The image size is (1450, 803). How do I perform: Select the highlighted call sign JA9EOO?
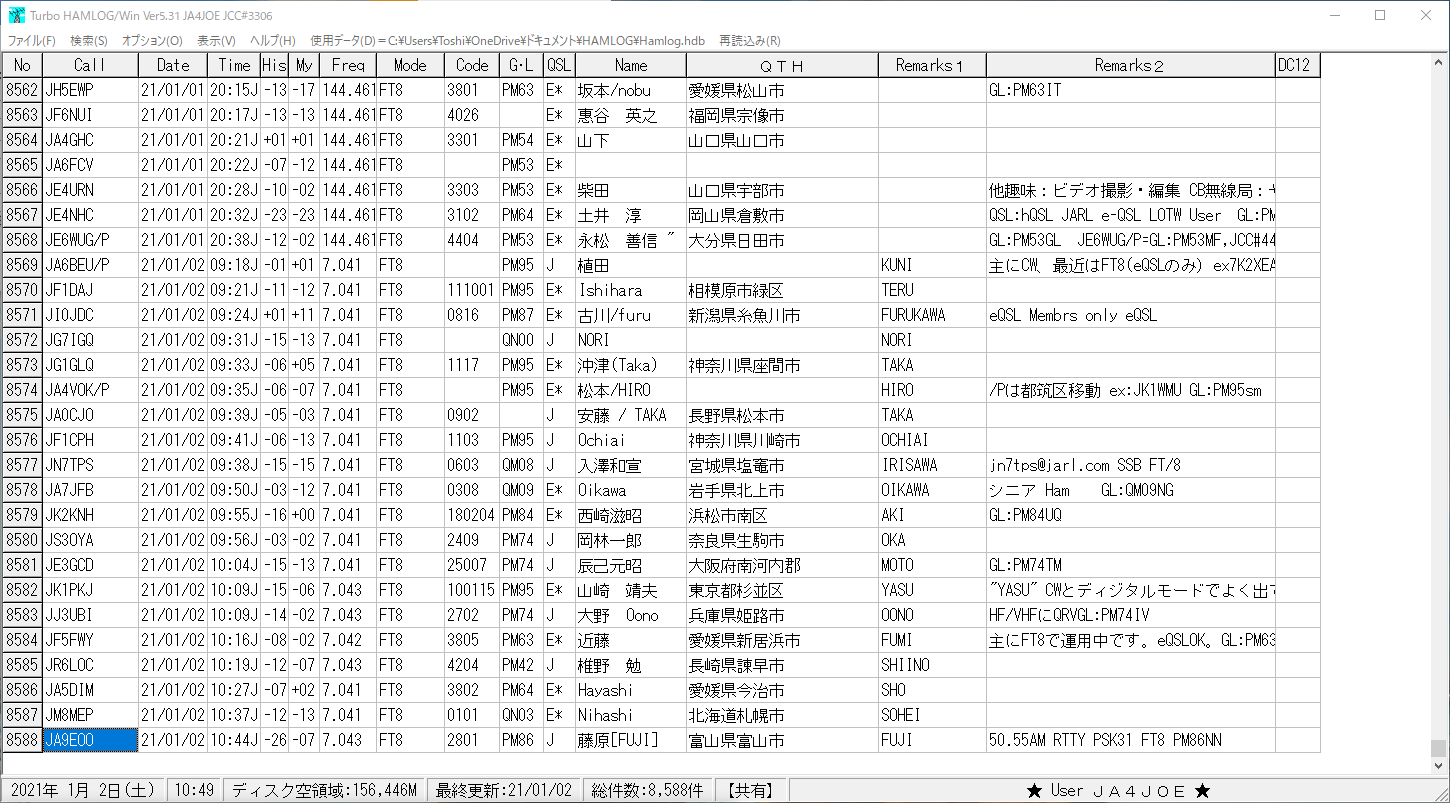[90, 740]
